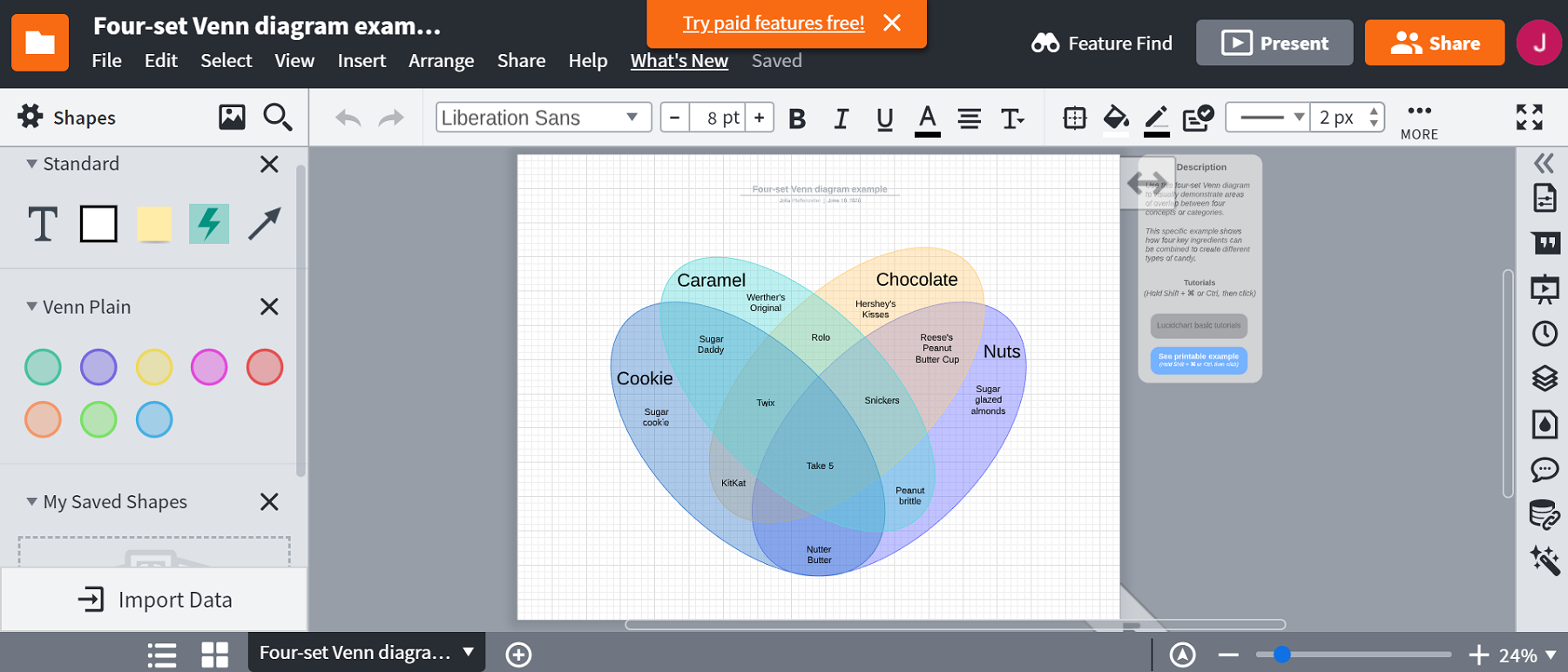This screenshot has width=1568, height=672.
Task: Open the page tab dropdown arrow
Action: point(469,652)
